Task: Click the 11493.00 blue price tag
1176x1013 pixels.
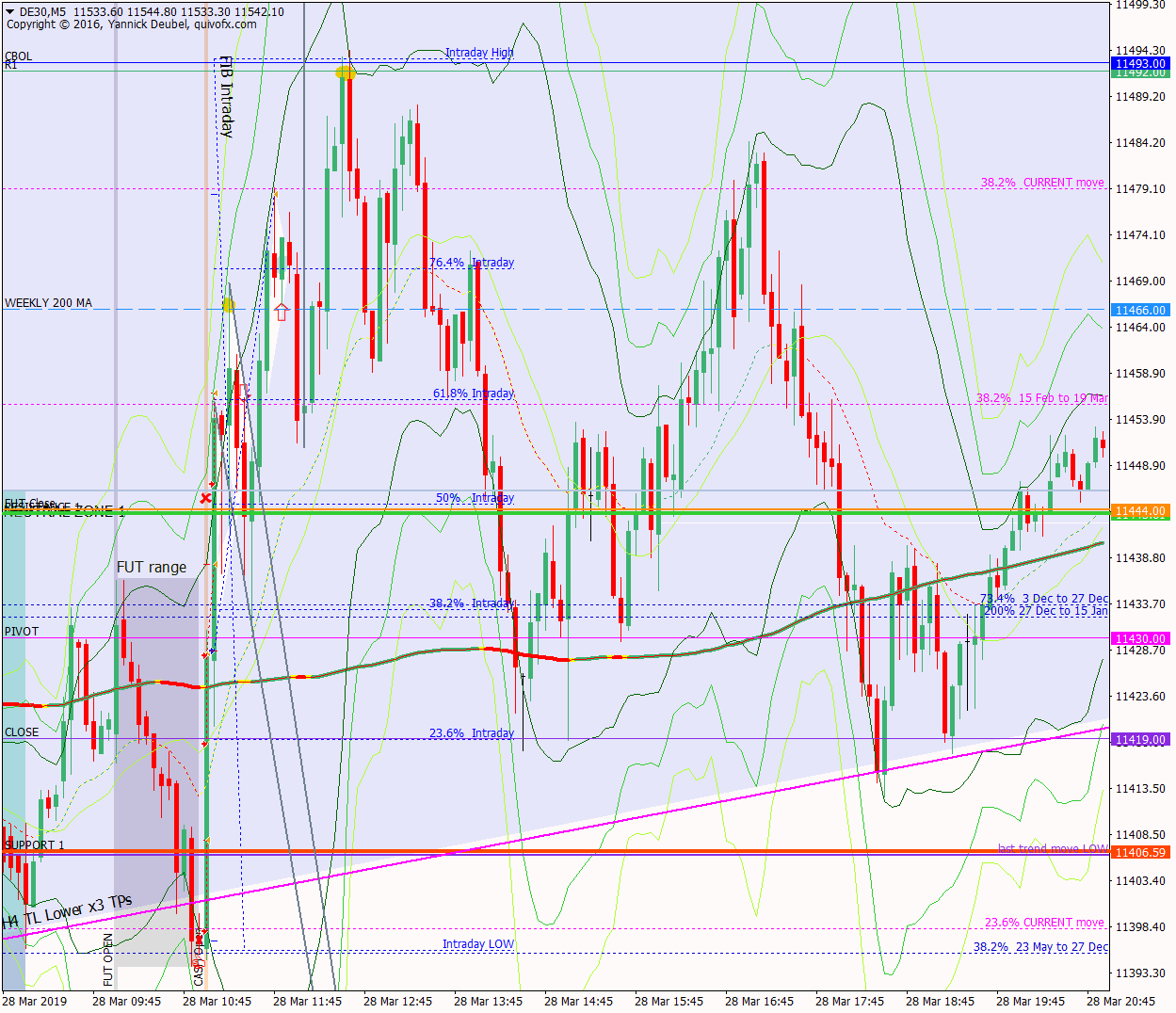Action: click(1140, 63)
